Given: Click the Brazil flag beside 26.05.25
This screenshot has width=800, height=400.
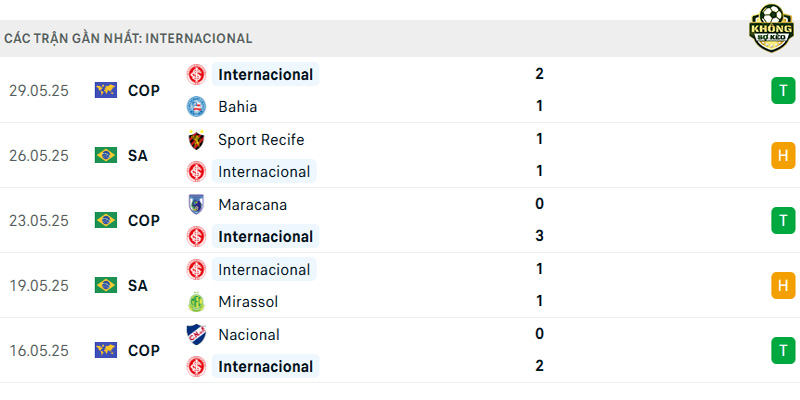Looking at the screenshot, I should click(x=106, y=155).
